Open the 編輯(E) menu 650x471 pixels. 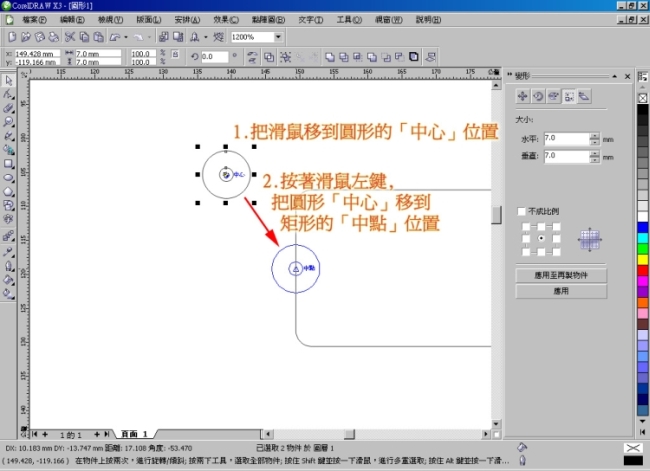72,19
